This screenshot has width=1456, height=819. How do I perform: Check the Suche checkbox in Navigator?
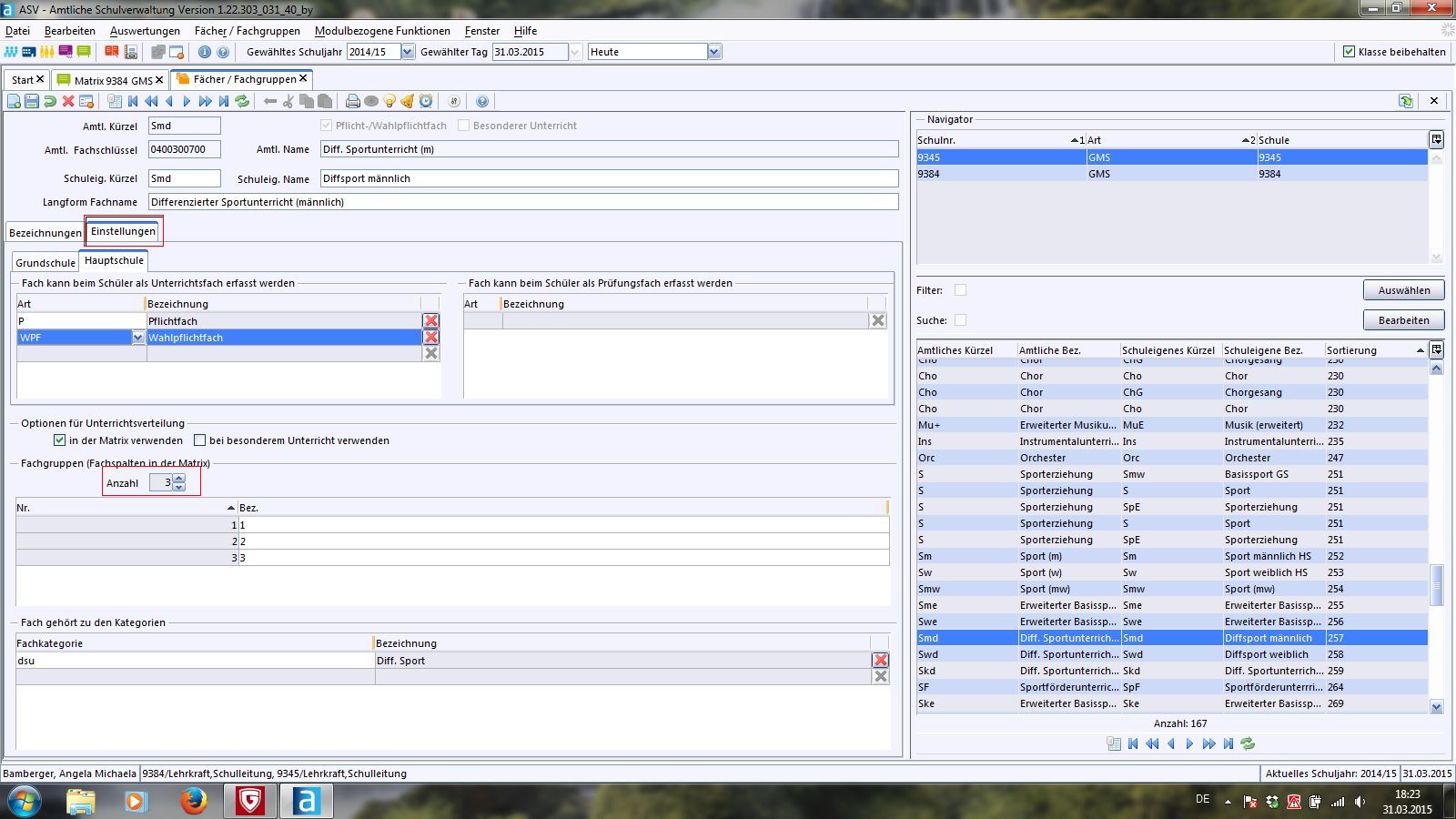(x=960, y=319)
